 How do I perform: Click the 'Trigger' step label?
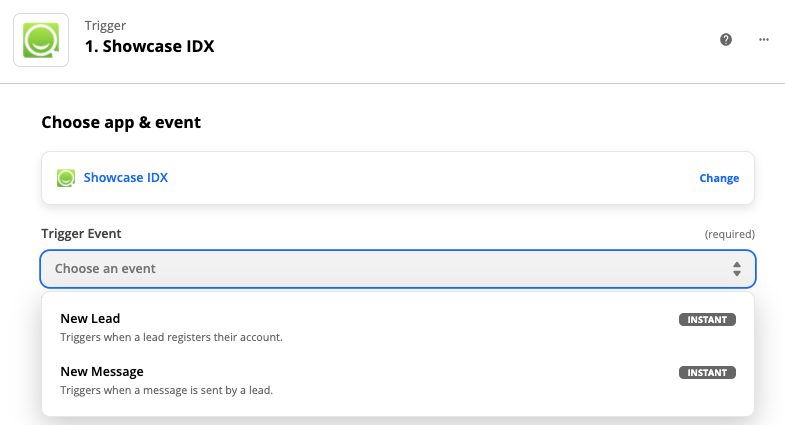click(105, 26)
